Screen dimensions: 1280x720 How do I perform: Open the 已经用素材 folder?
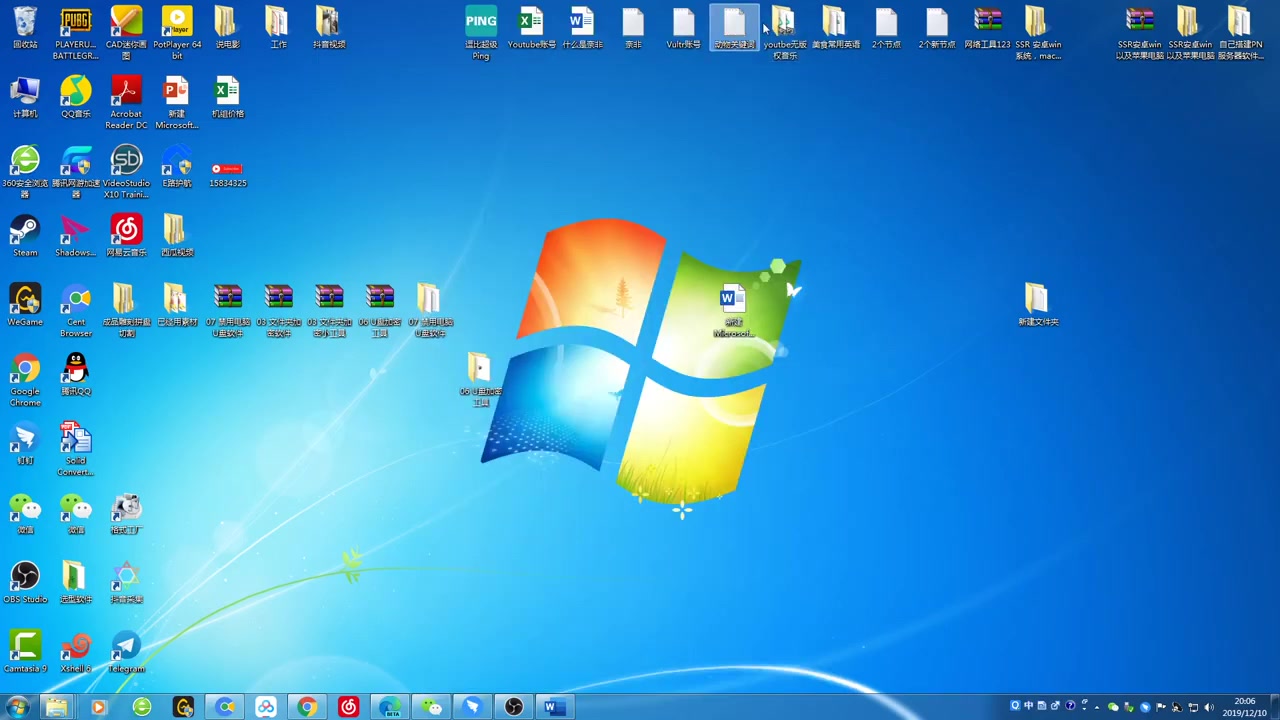click(x=177, y=306)
